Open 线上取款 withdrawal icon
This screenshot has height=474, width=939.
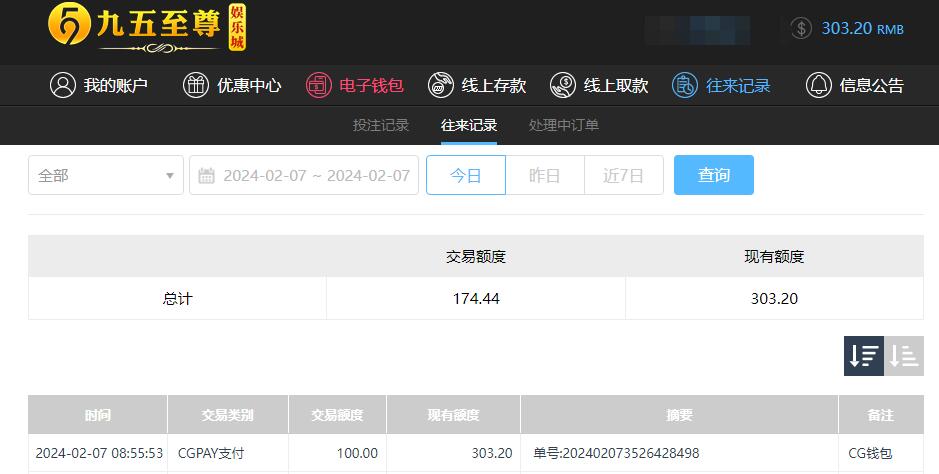pos(563,85)
